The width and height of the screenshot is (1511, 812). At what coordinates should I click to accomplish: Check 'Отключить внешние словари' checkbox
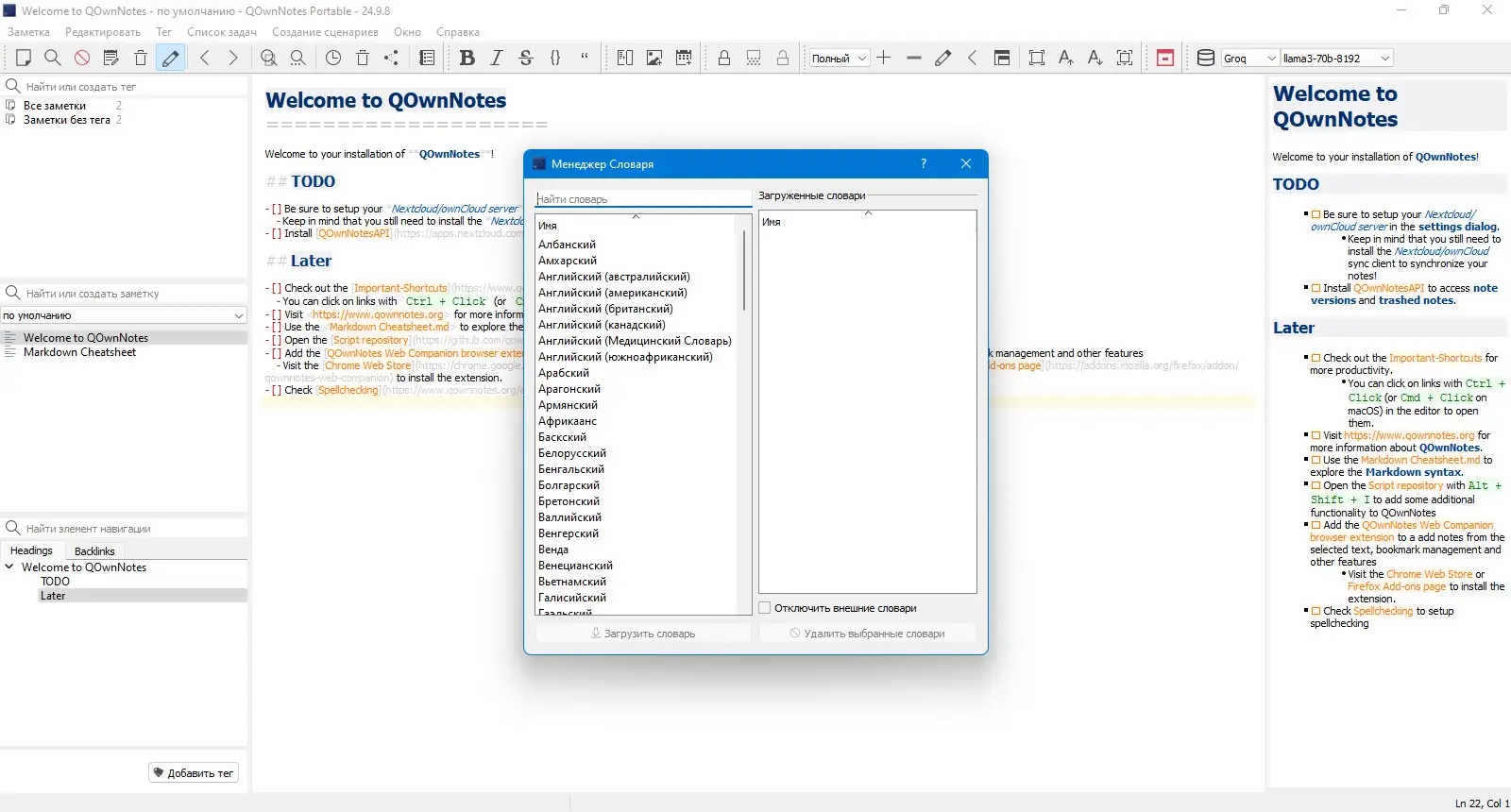(x=765, y=608)
